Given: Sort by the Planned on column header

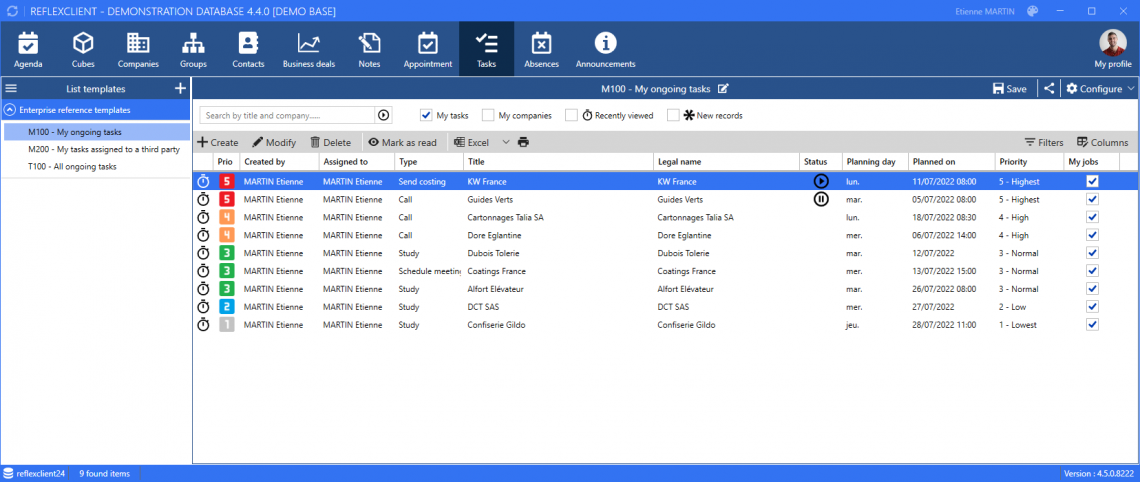Looking at the screenshot, I should 951,161.
